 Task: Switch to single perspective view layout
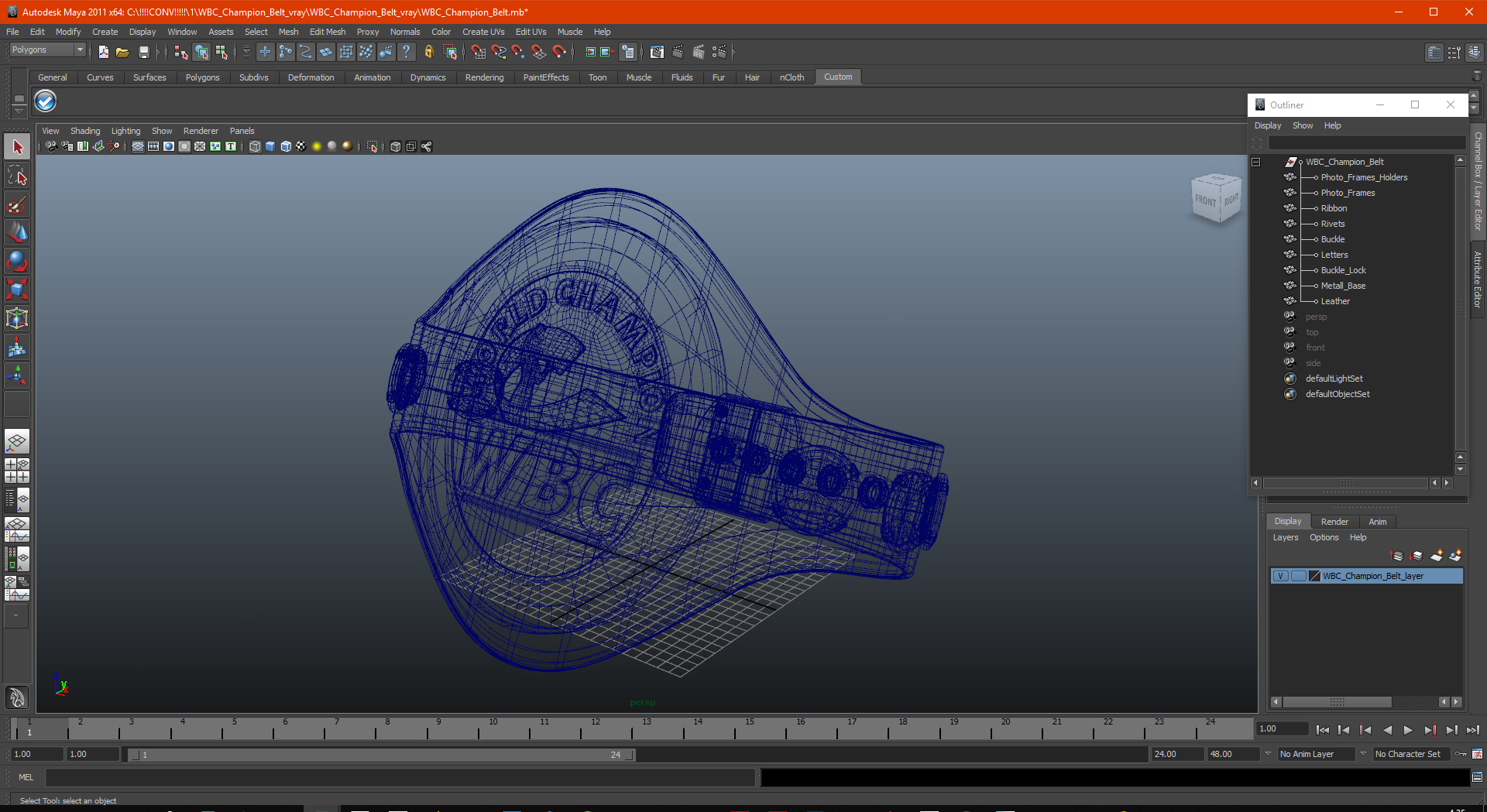17,442
